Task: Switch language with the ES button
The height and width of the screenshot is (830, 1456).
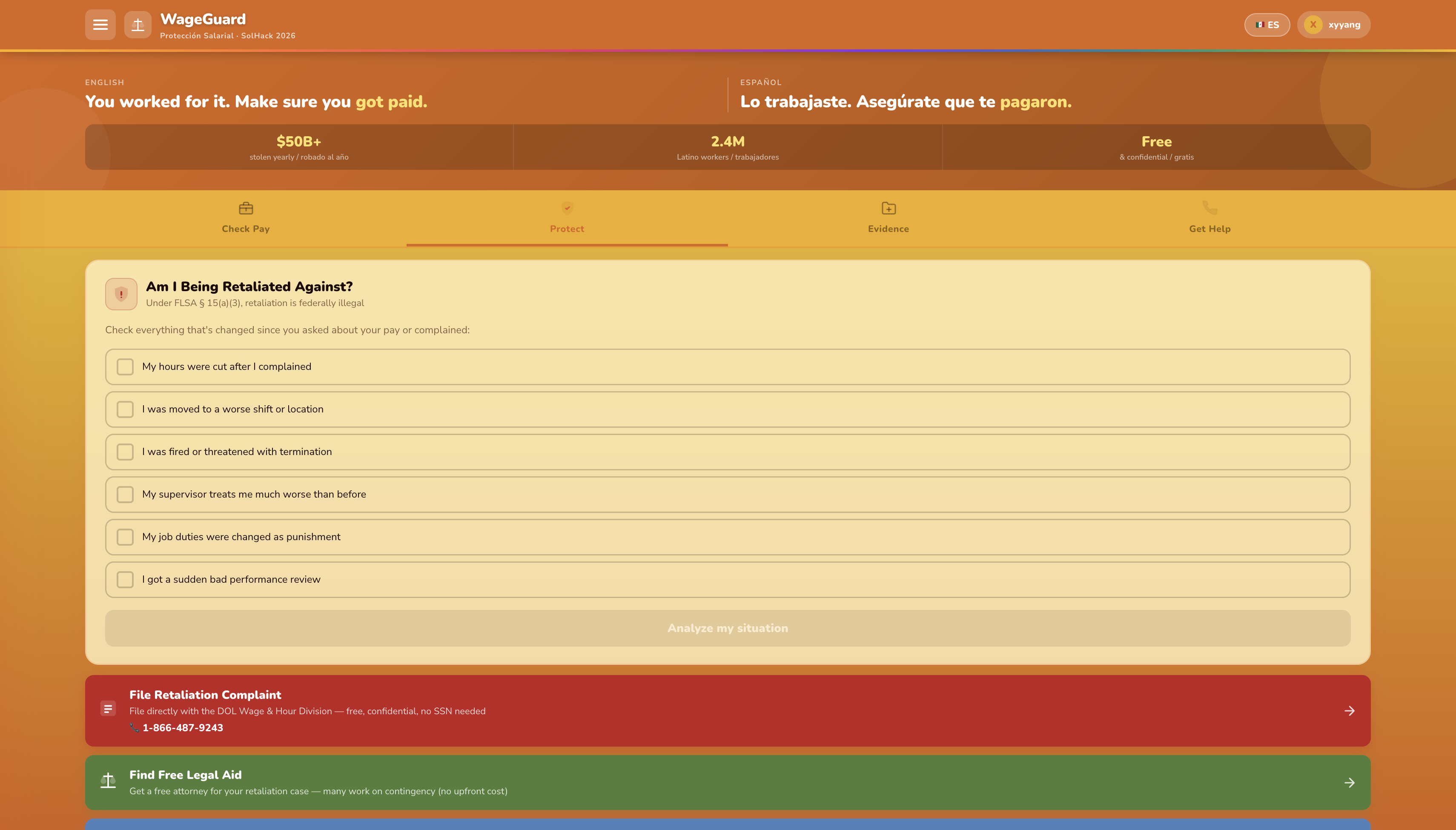Action: click(1267, 25)
